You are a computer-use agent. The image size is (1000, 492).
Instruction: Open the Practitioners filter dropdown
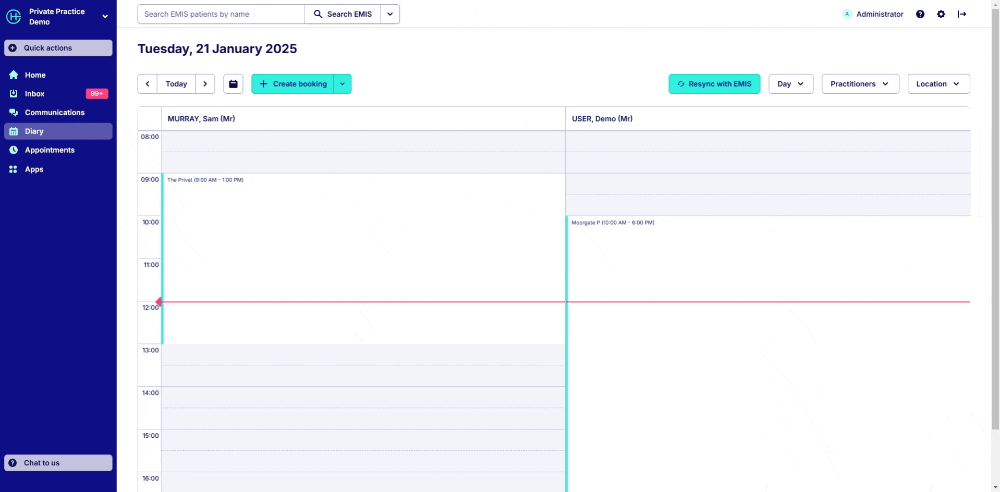[860, 84]
